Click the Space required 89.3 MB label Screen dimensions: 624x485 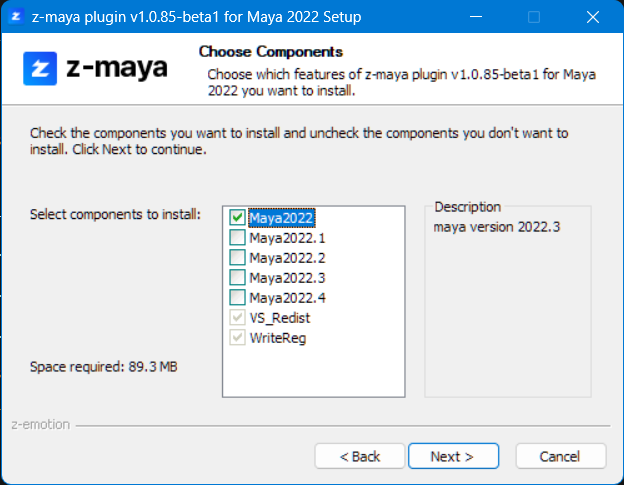[x=104, y=367]
